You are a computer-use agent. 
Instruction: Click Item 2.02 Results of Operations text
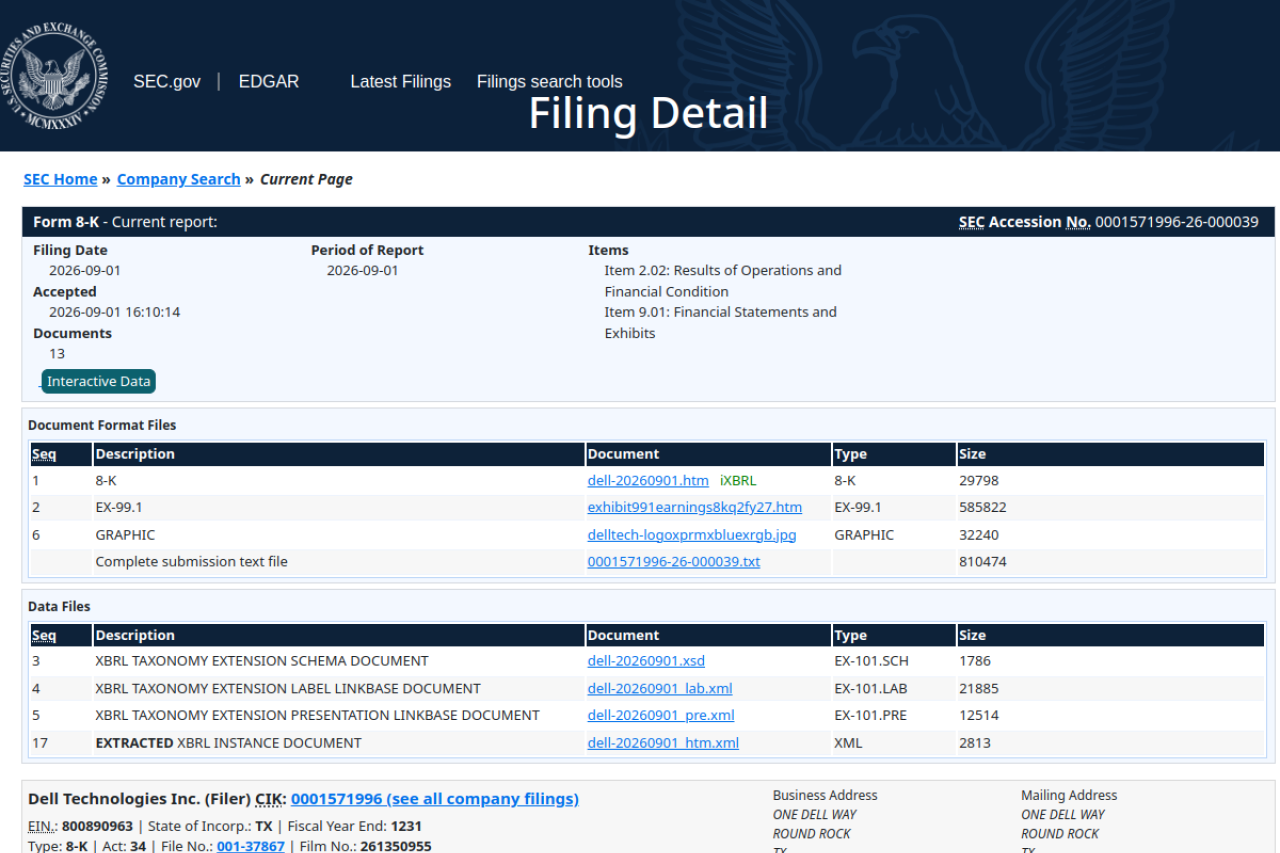pos(723,281)
